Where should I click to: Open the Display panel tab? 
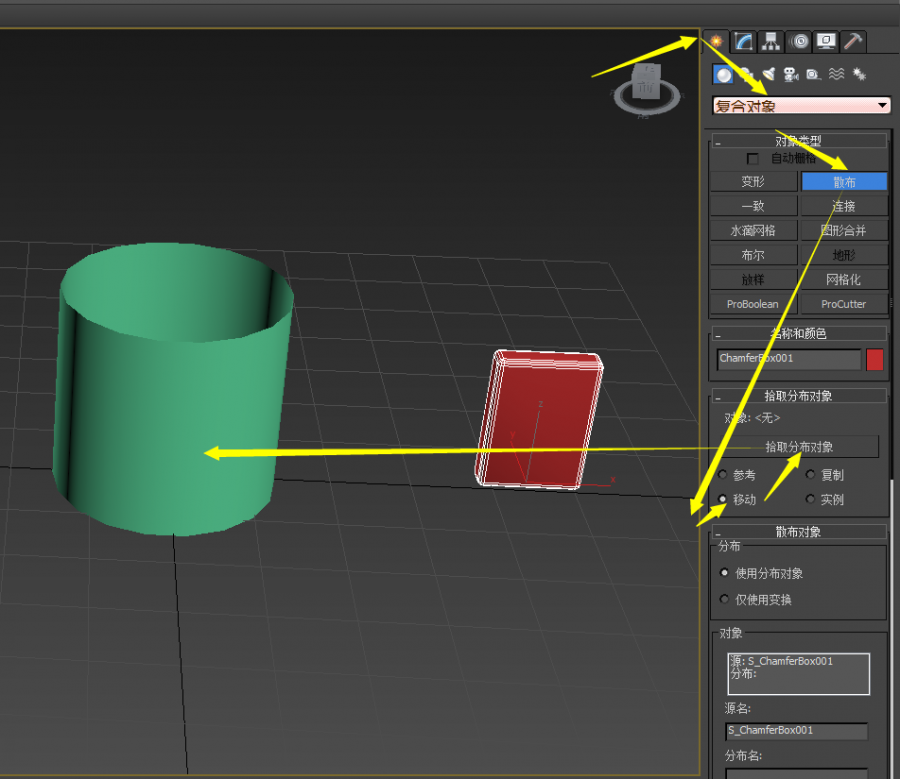click(x=826, y=41)
